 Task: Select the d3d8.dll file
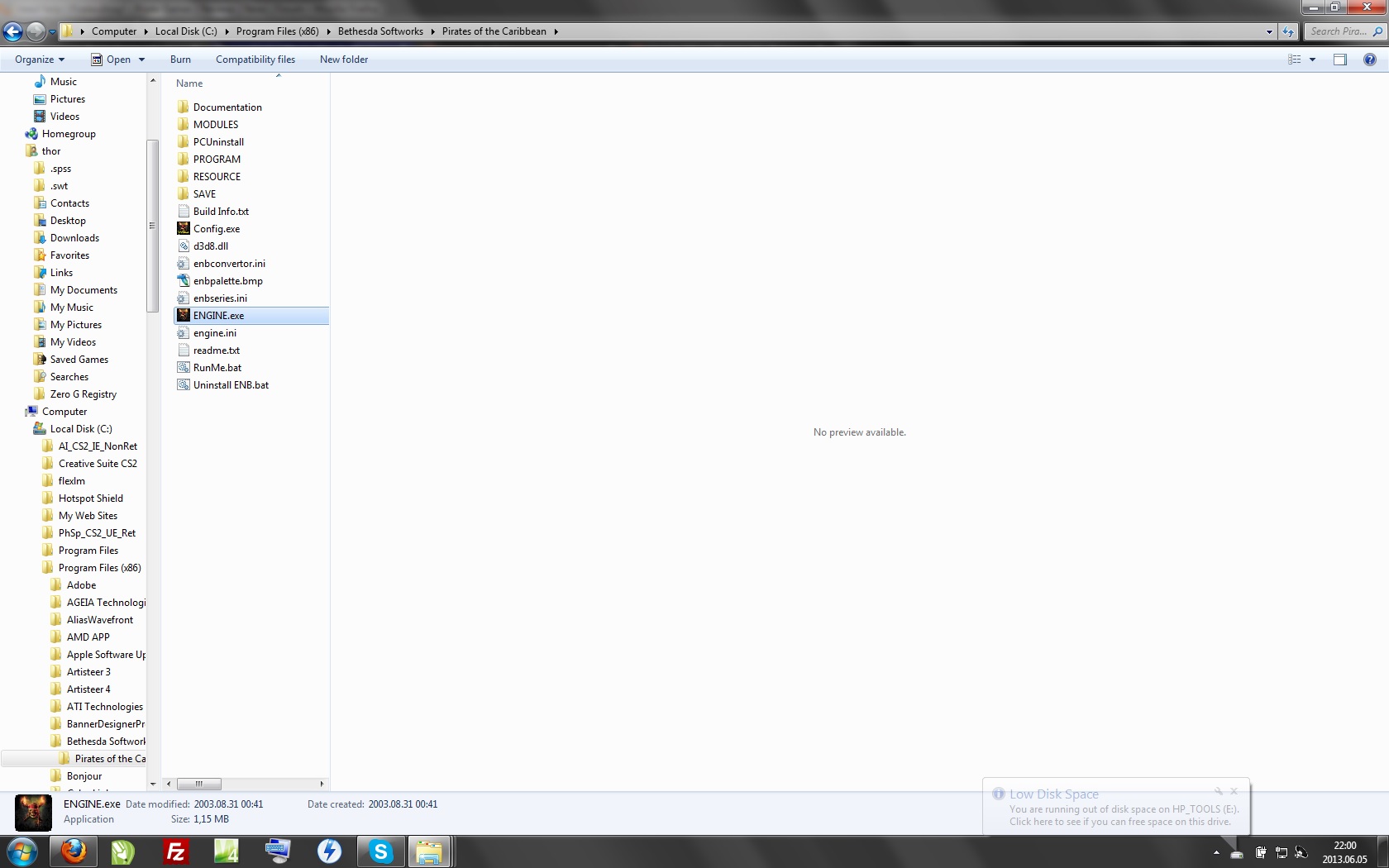point(211,246)
